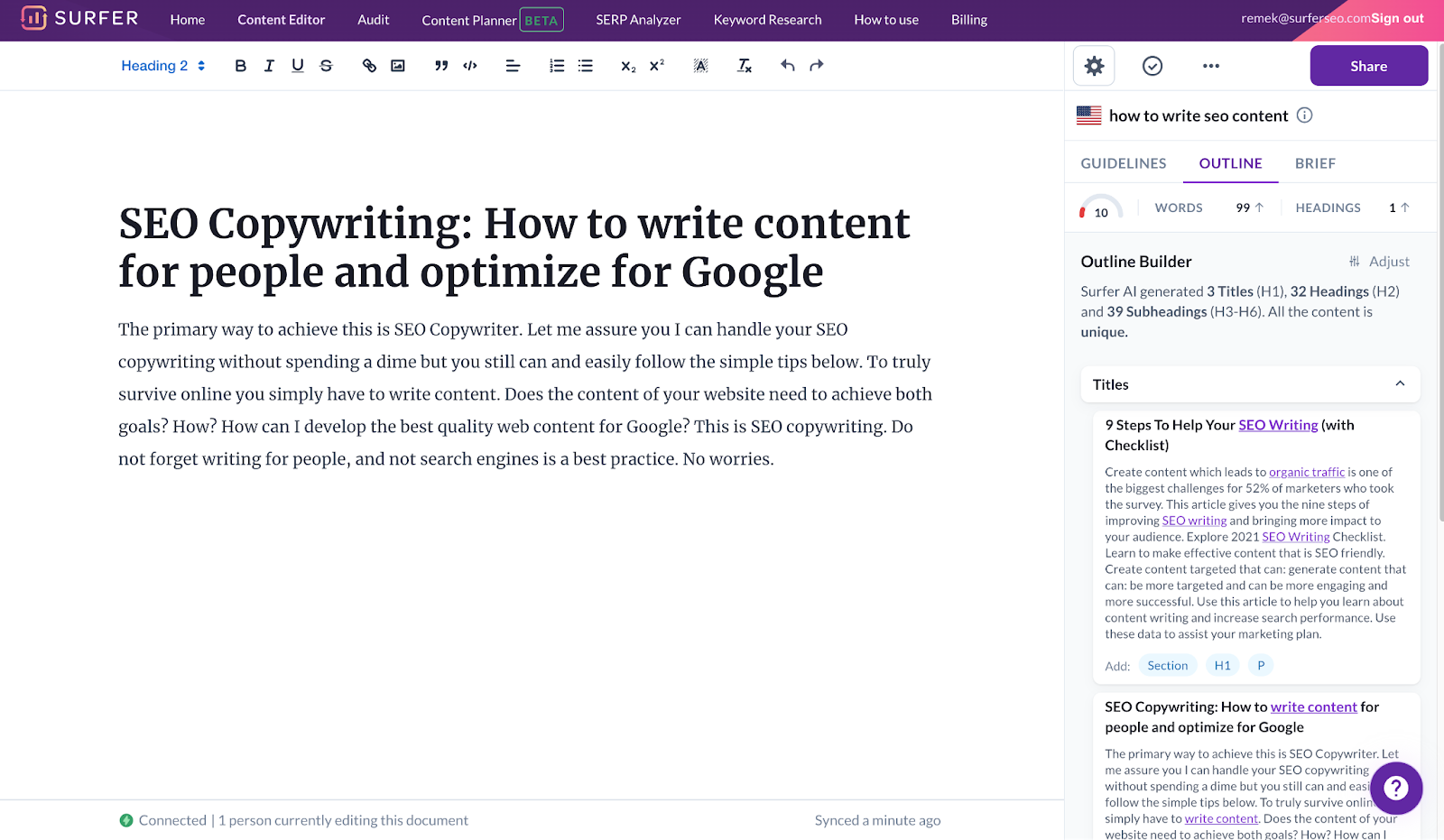Screen dimensions: 1444x840
Task: Open the Heading 2 style dropdown
Action: pos(163,66)
